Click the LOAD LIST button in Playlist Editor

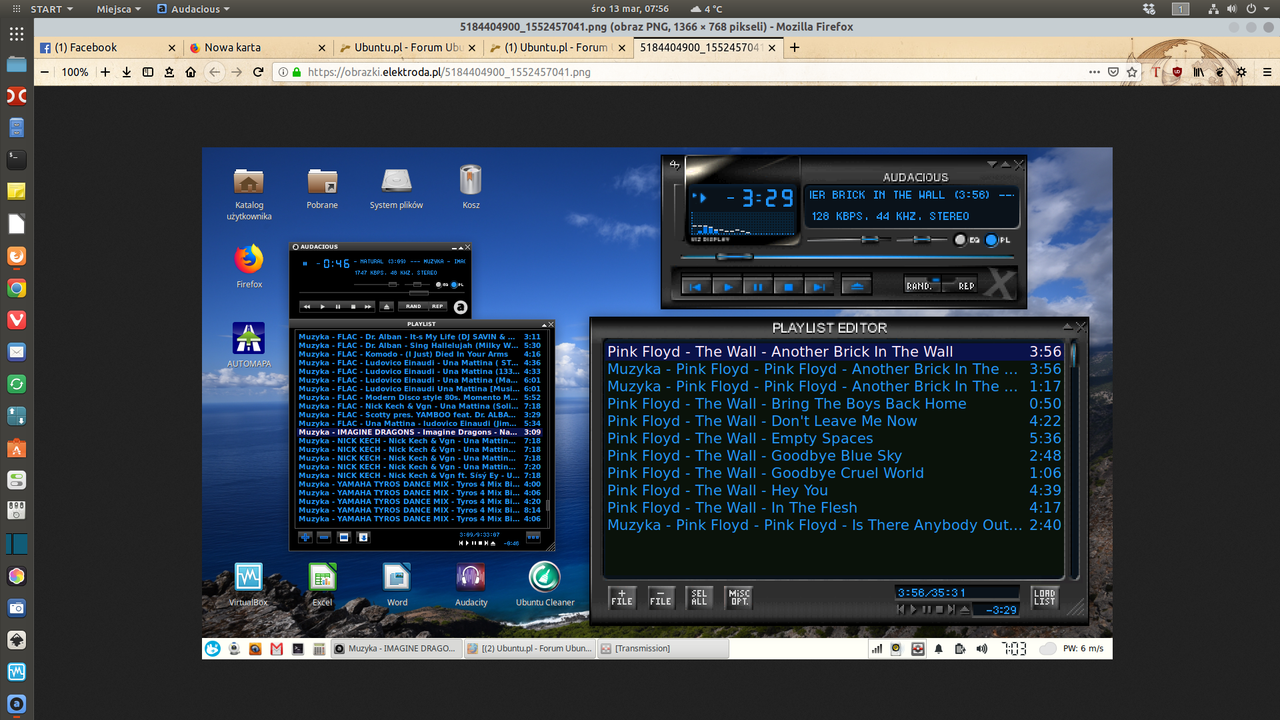point(1044,598)
